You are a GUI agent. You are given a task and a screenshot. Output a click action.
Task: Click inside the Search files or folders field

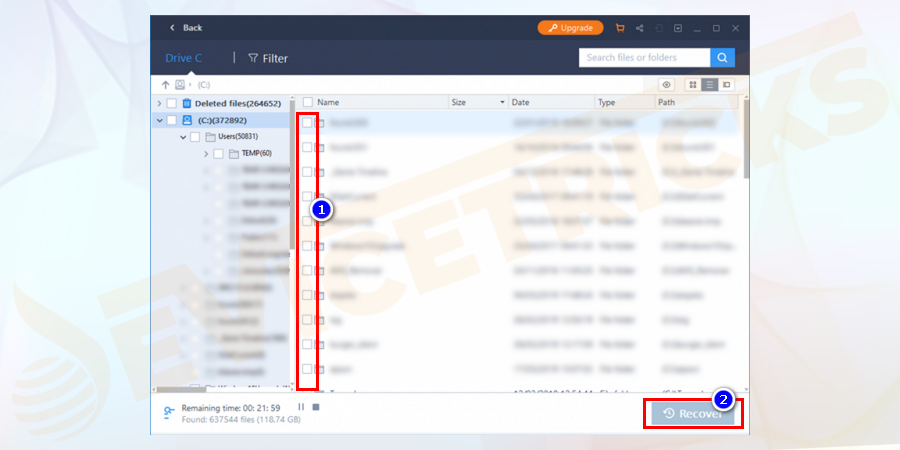tap(645, 57)
